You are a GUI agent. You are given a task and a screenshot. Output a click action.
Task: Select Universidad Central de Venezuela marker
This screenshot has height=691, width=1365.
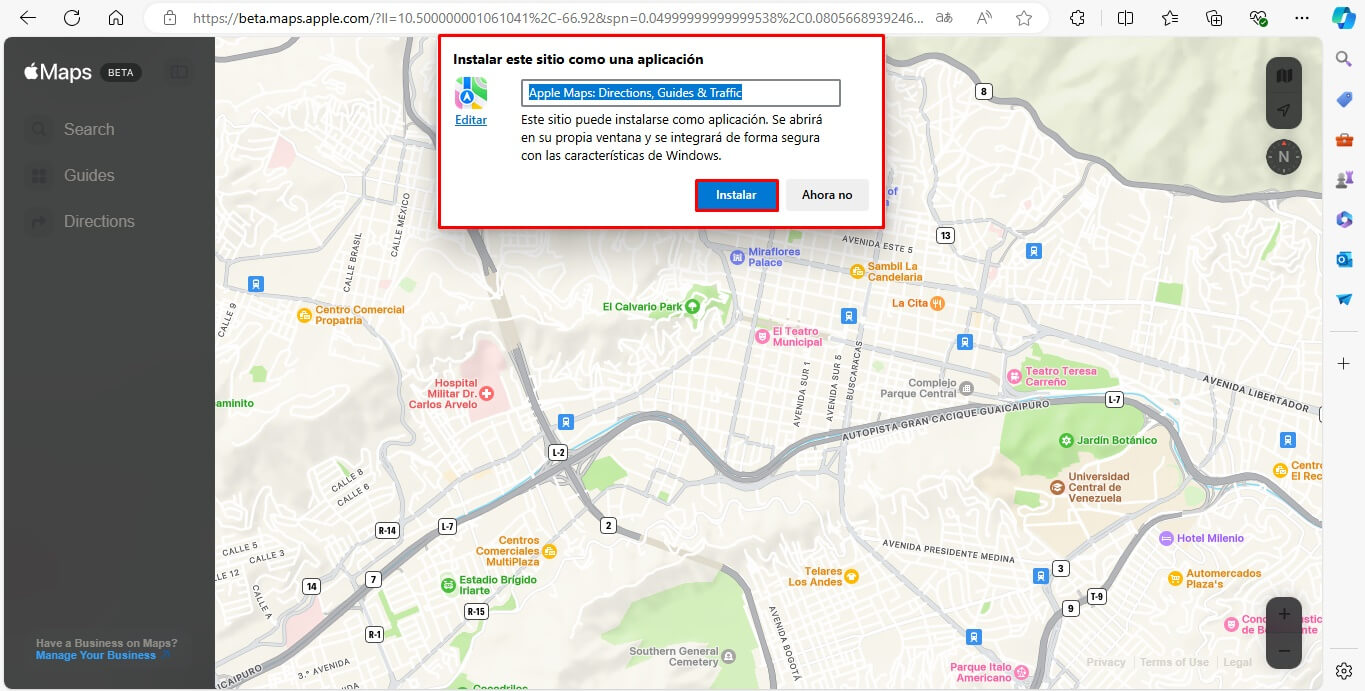[x=1057, y=487]
